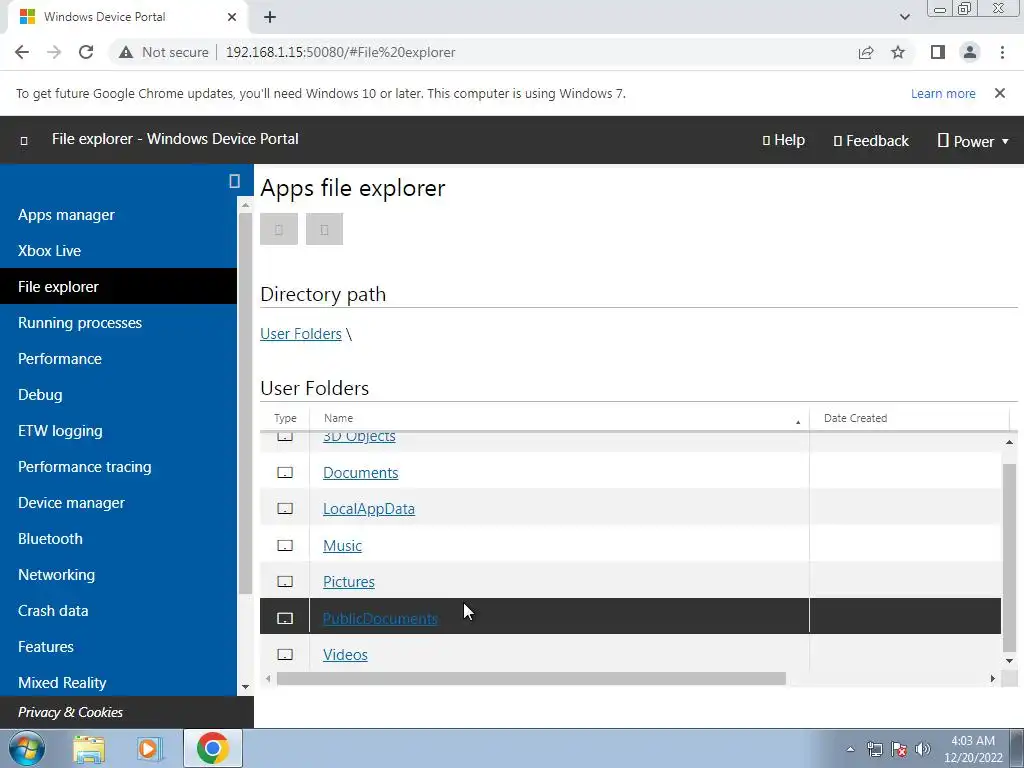Open Crash data in the sidebar
1024x768 pixels.
[118, 610]
